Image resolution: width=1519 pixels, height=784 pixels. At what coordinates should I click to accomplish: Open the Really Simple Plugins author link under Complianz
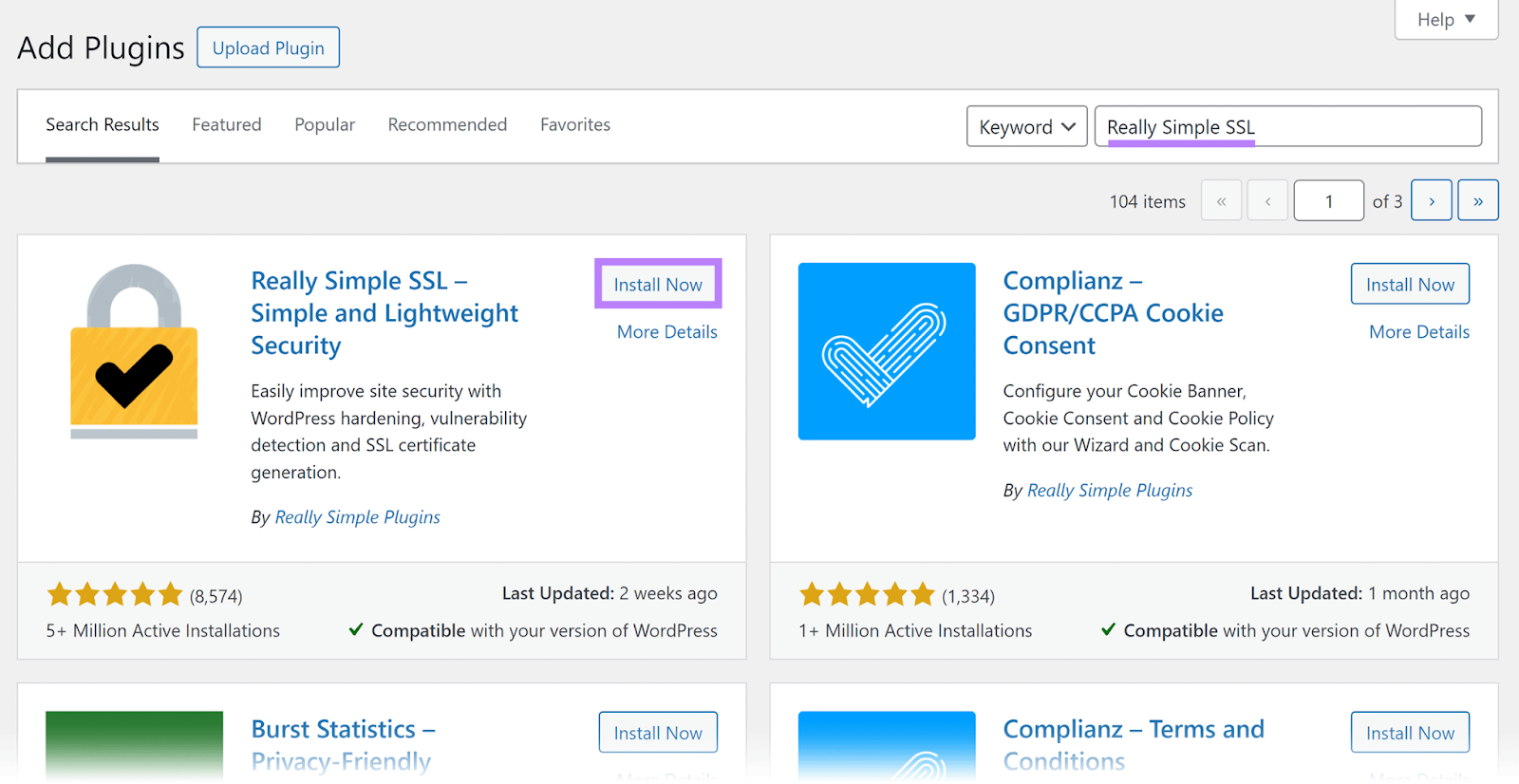pyautogui.click(x=1110, y=491)
